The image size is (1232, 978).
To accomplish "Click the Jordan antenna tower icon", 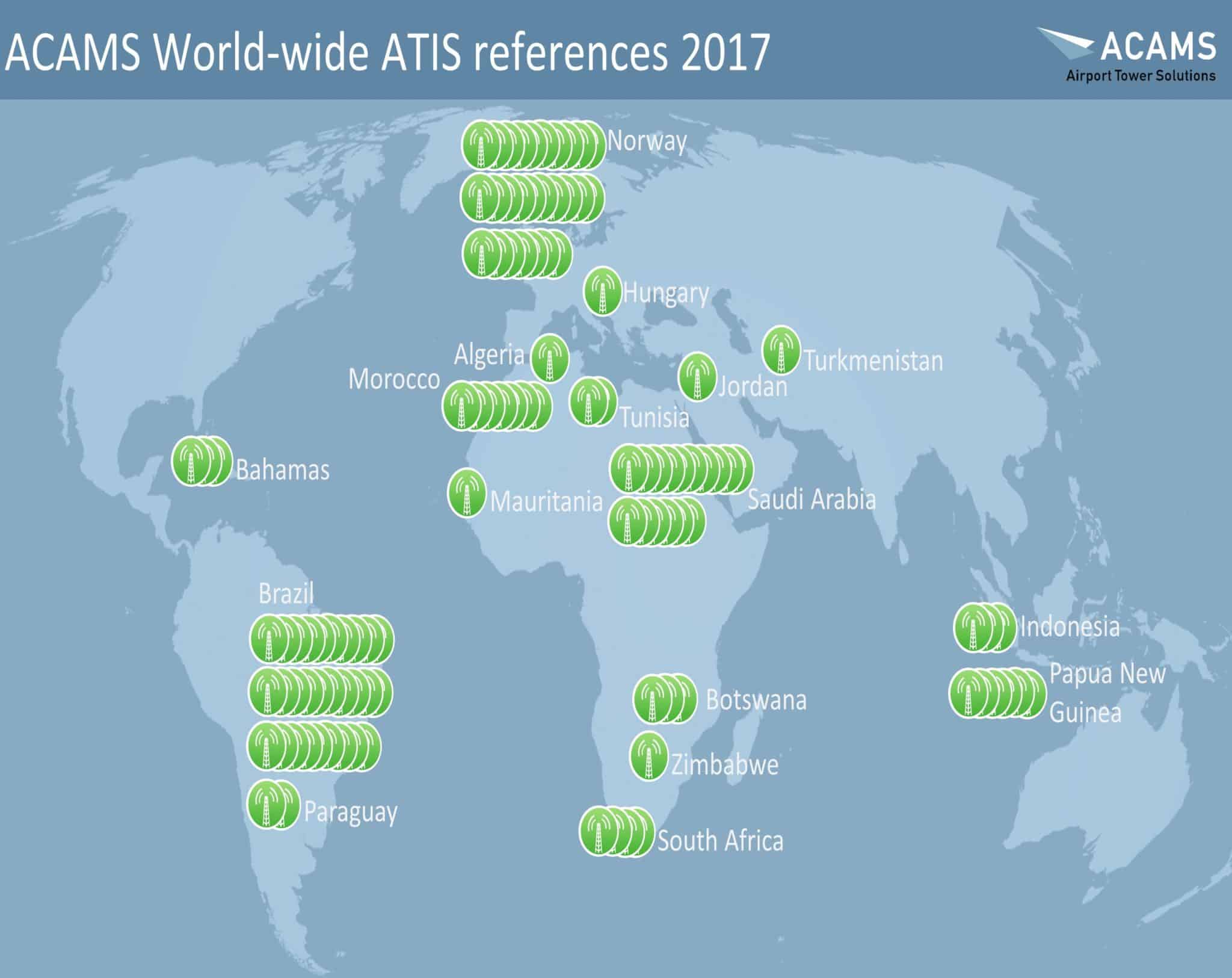I will [x=697, y=377].
